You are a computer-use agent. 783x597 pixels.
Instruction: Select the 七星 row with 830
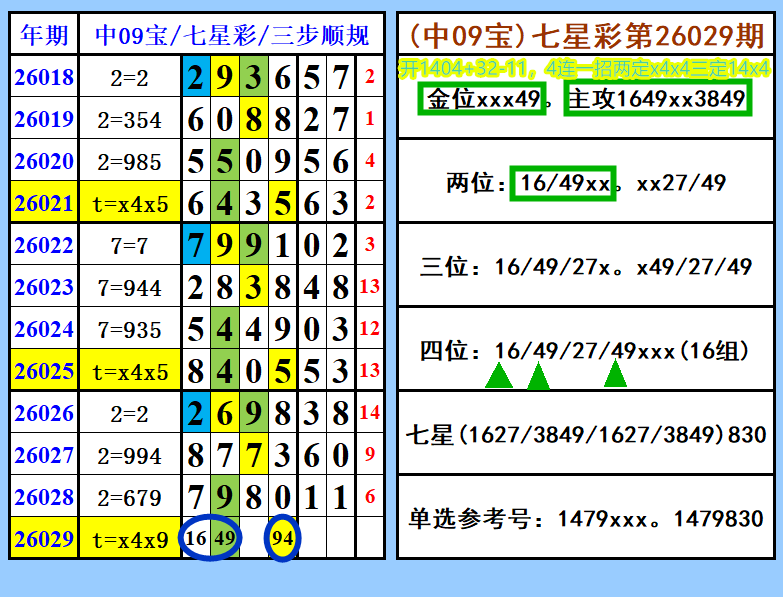[586, 435]
